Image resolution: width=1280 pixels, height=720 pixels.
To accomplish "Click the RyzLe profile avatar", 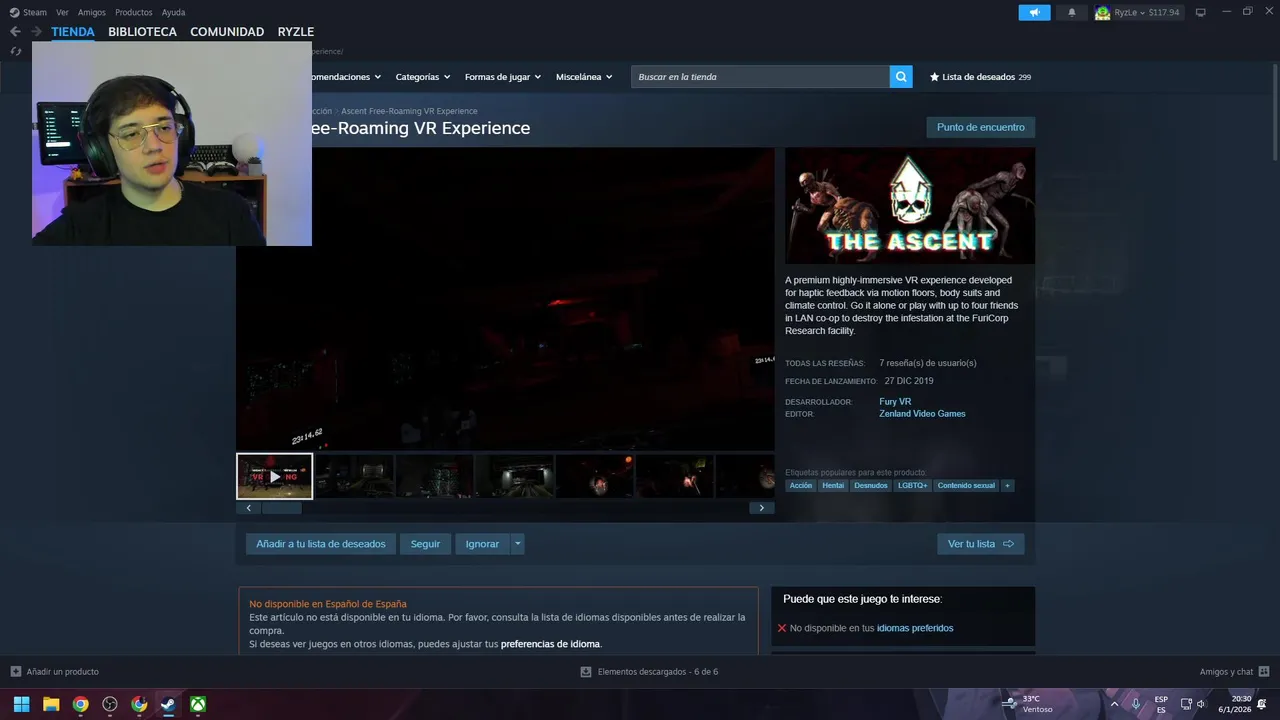I will pyautogui.click(x=1103, y=12).
